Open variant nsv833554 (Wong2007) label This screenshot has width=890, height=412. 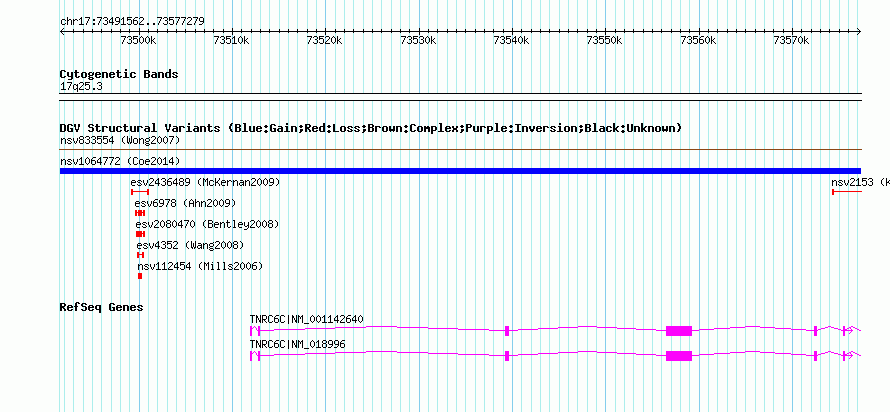120,140
